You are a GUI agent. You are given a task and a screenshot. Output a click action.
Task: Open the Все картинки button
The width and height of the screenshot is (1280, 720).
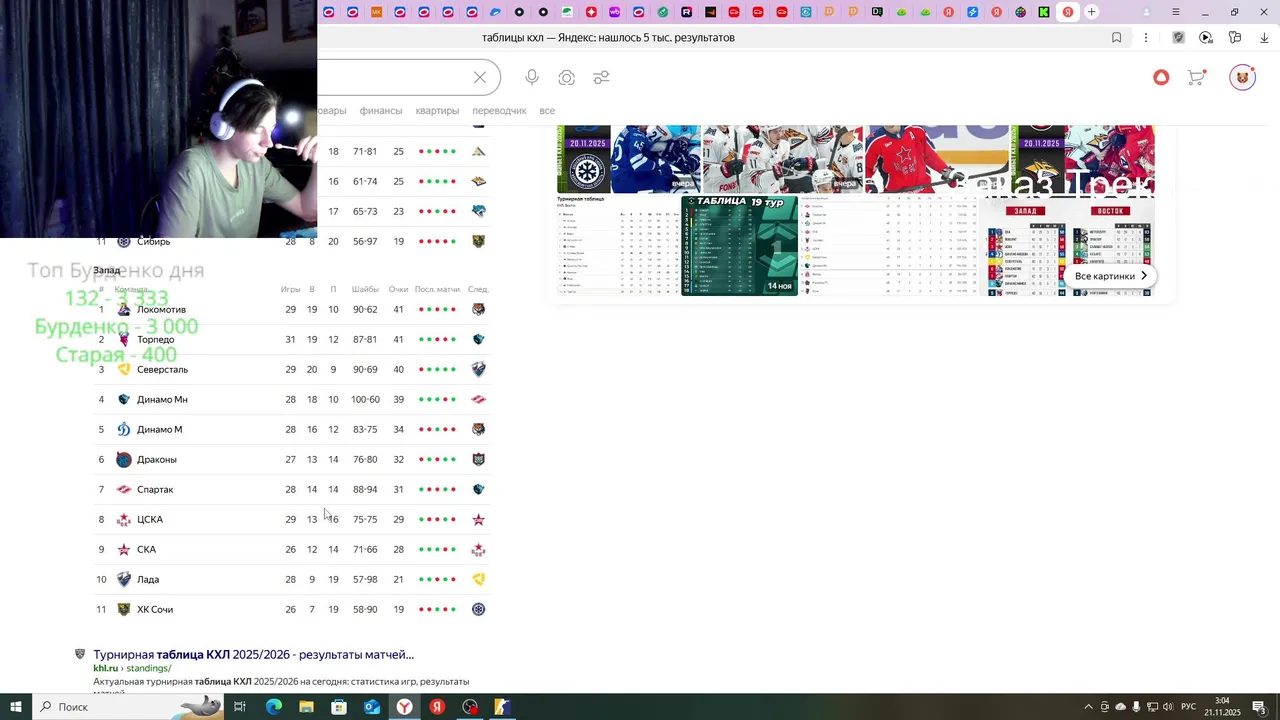click(x=1110, y=276)
